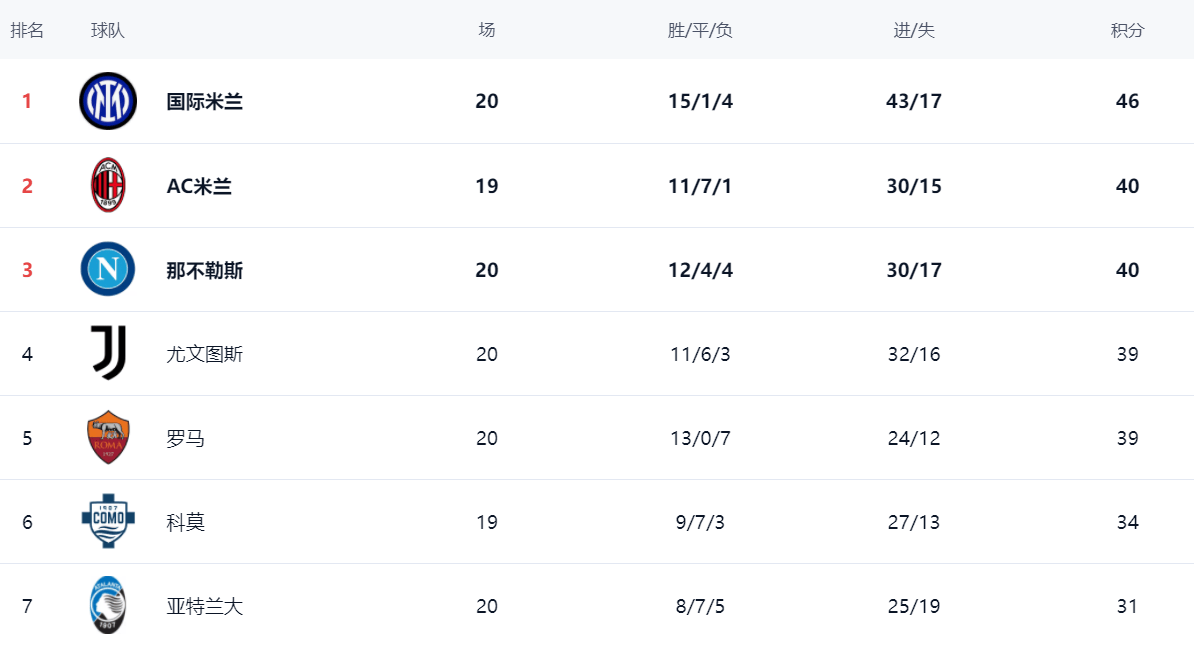Click the AS Roma club crest
The width and height of the screenshot is (1194, 645).
[108, 438]
